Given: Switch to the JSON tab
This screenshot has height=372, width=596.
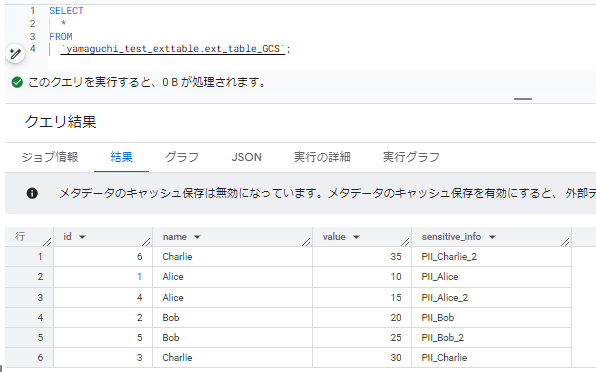Looking at the screenshot, I should [x=246, y=157].
